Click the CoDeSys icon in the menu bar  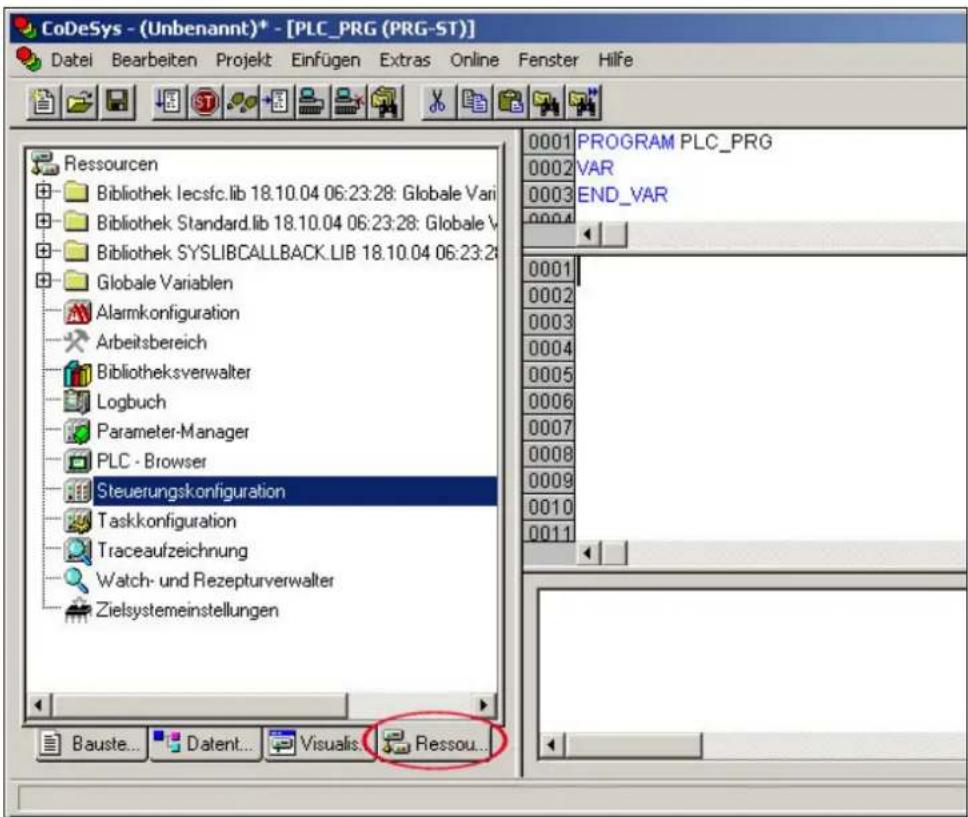28,59
